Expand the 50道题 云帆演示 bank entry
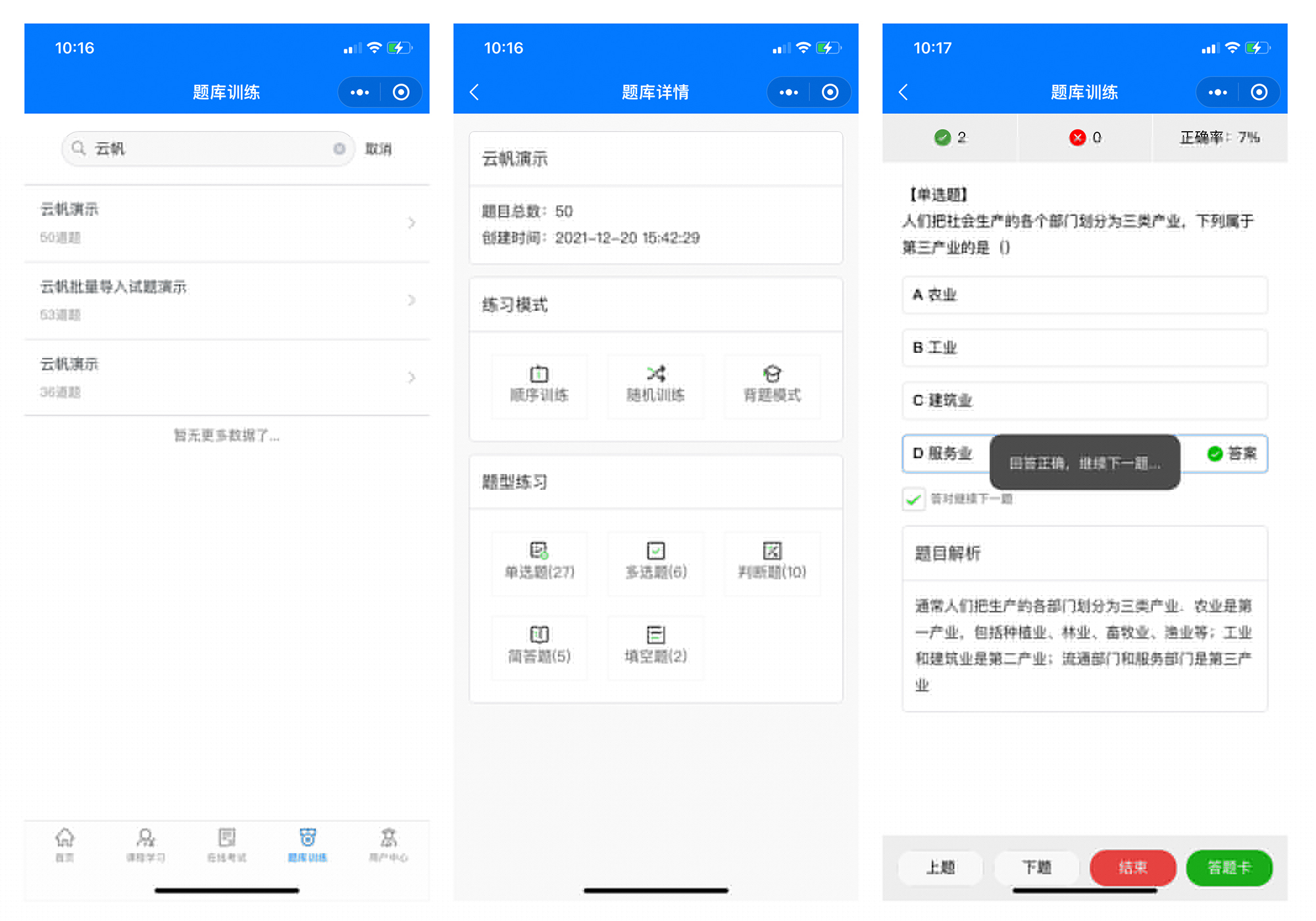 click(226, 223)
